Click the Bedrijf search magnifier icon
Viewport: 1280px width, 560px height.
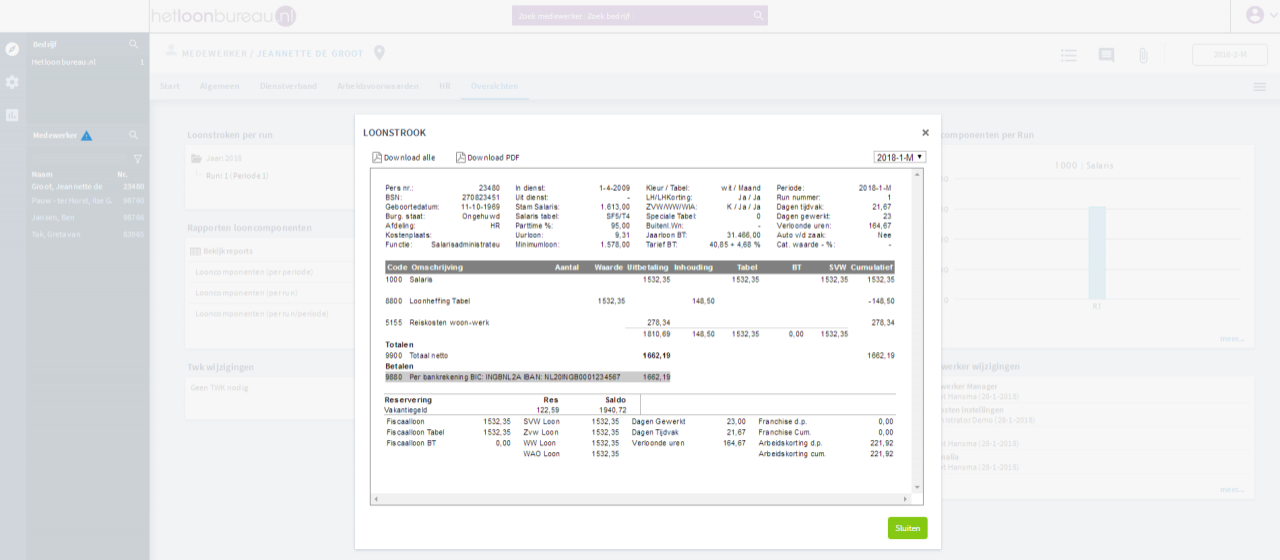pos(134,45)
